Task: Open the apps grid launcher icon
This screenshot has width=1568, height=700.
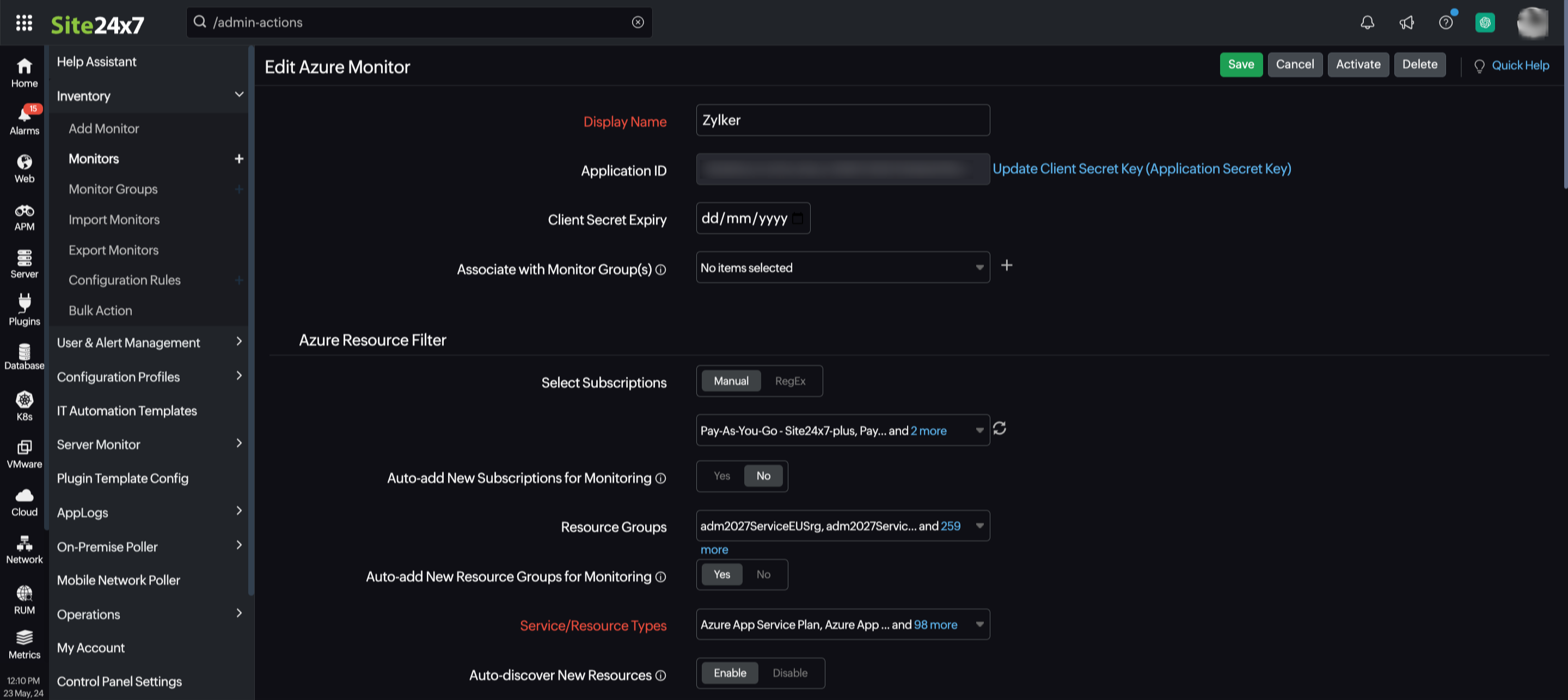Action: (x=24, y=22)
